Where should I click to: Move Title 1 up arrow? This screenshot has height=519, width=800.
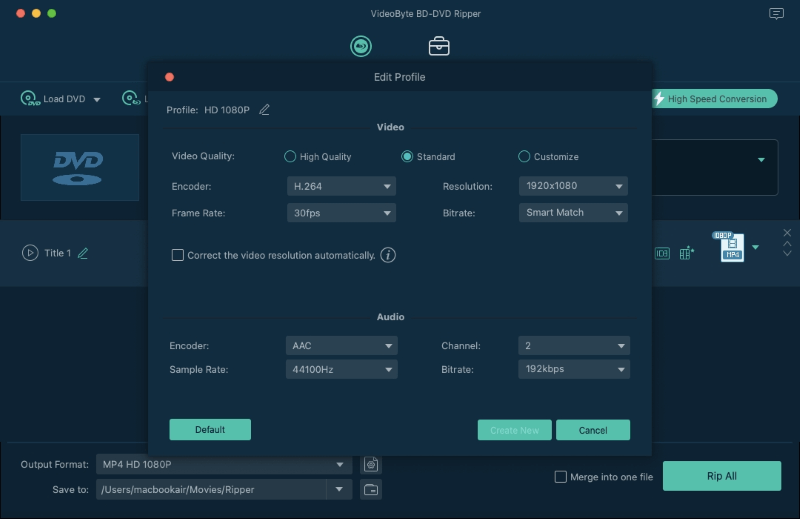pyautogui.click(x=787, y=243)
